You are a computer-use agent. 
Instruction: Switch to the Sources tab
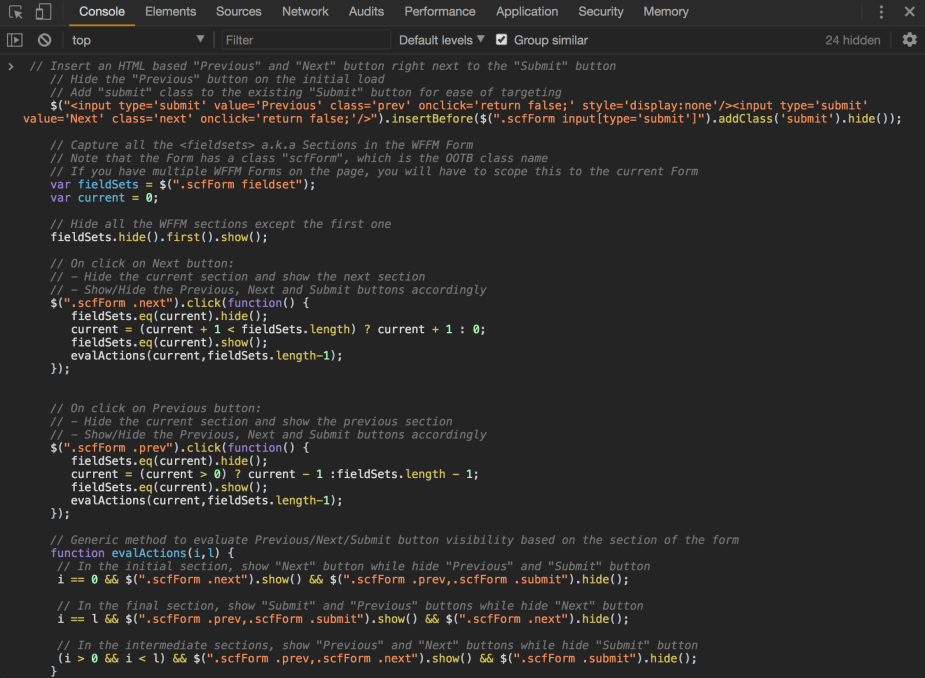pos(238,11)
